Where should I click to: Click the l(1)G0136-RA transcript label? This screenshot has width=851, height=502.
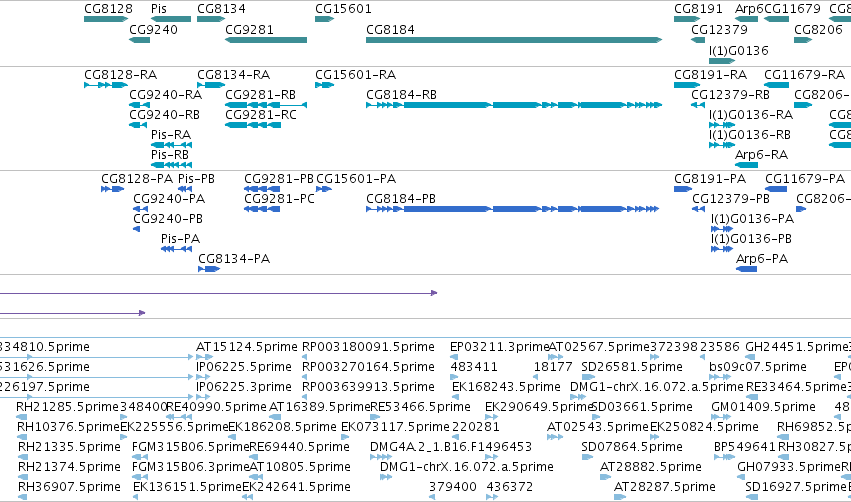(x=751, y=115)
